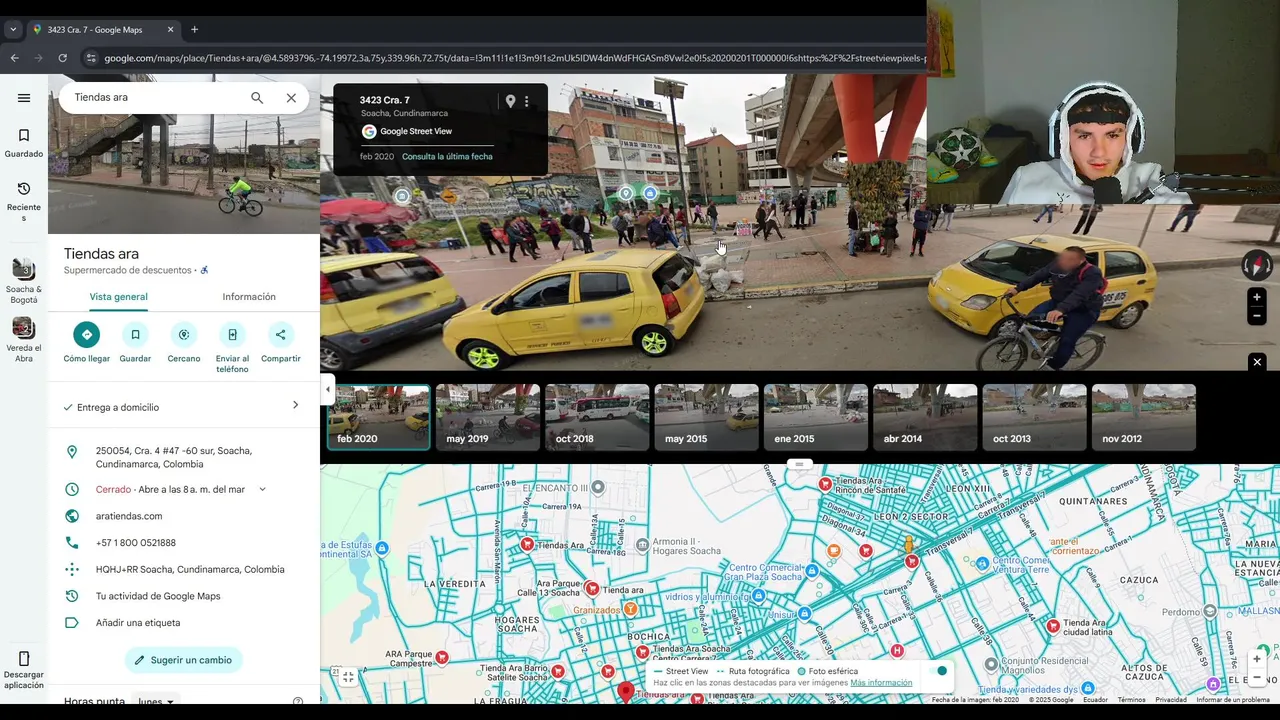The width and height of the screenshot is (1280, 720).
Task: Click the Guardado bookmark icon in sidebar
Action: click(x=24, y=135)
